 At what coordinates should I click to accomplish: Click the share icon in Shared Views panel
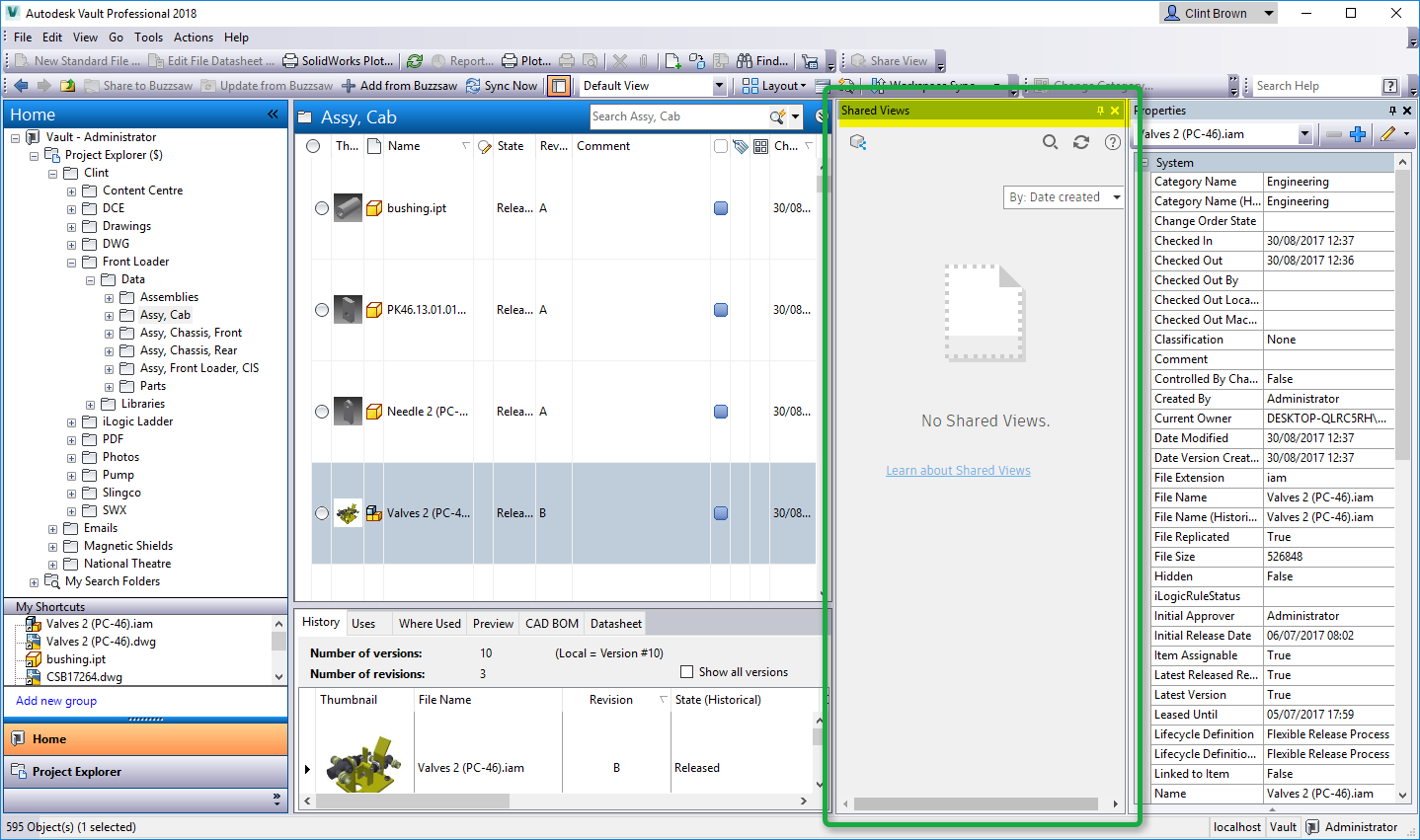[x=858, y=142]
